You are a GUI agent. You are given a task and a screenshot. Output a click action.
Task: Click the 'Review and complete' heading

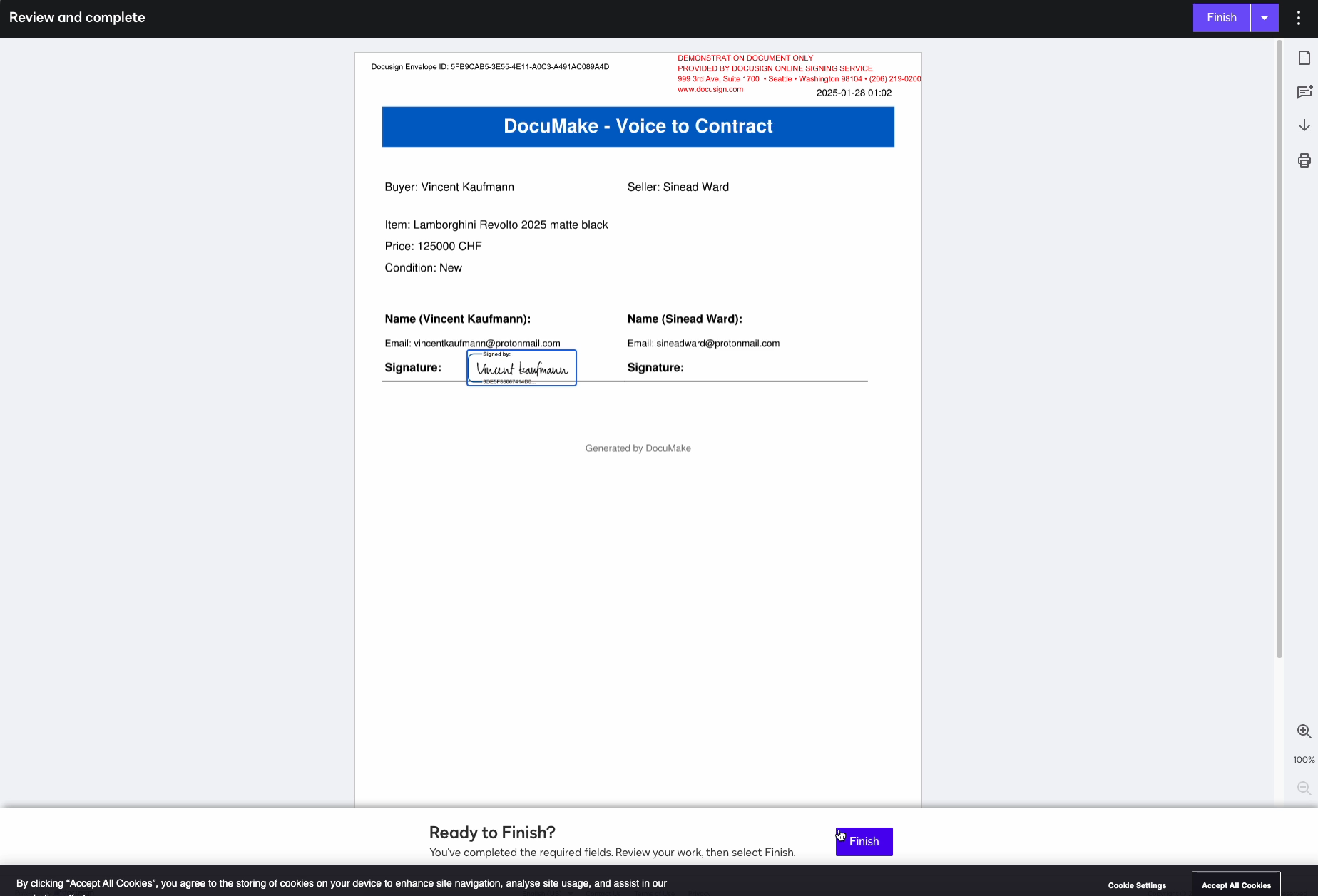[77, 18]
